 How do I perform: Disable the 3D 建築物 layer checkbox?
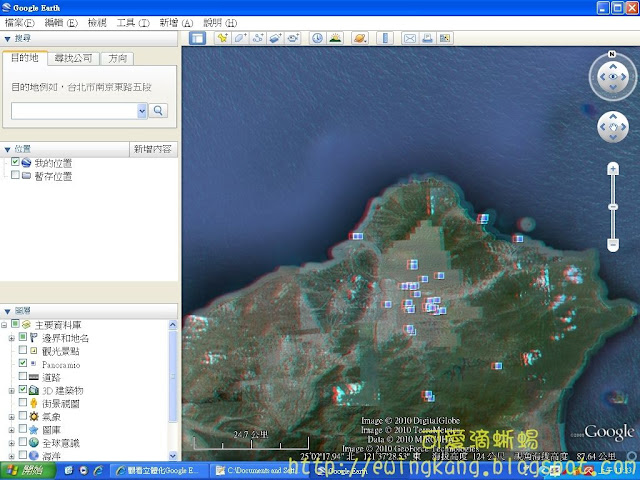pos(23,389)
